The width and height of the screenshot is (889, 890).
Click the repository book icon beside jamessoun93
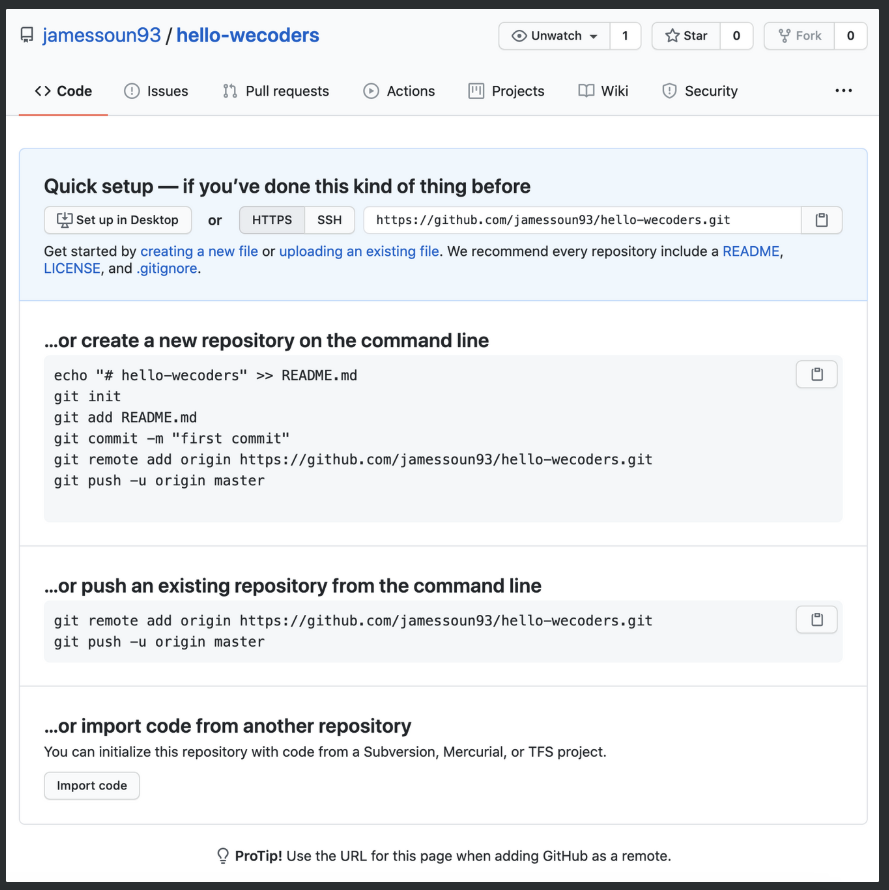point(27,35)
